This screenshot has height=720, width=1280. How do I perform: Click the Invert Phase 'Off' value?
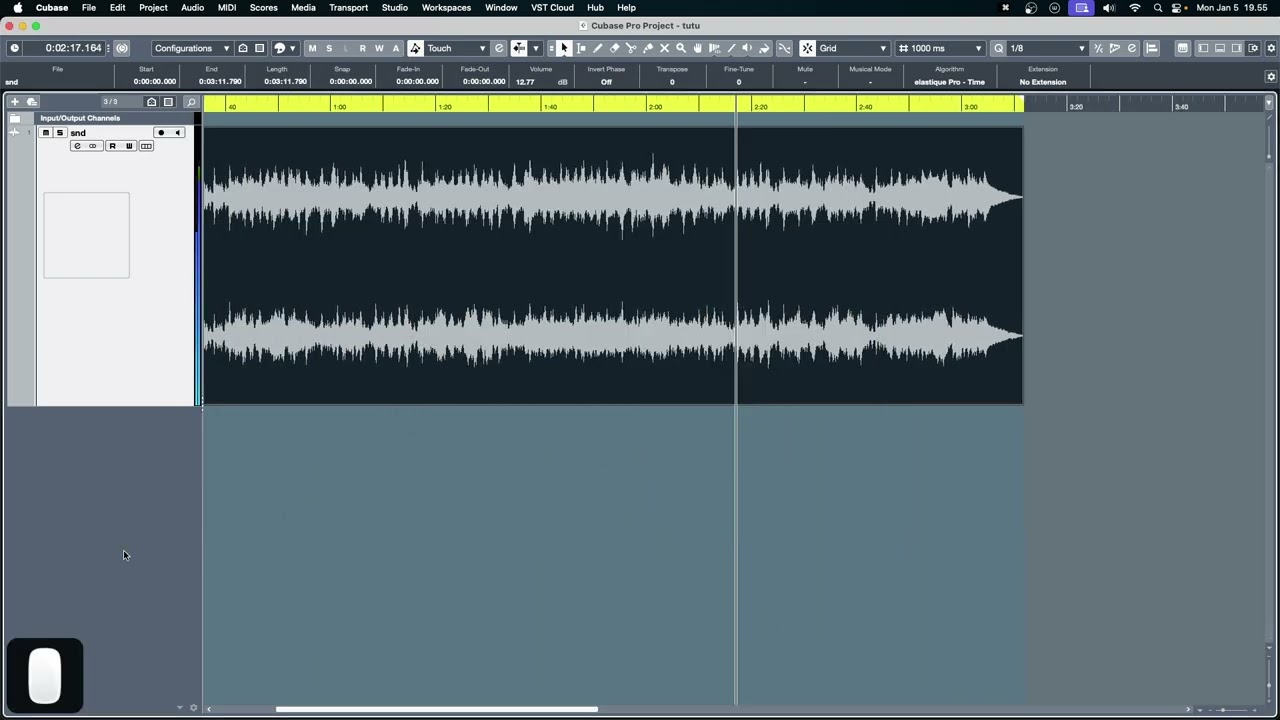click(606, 82)
